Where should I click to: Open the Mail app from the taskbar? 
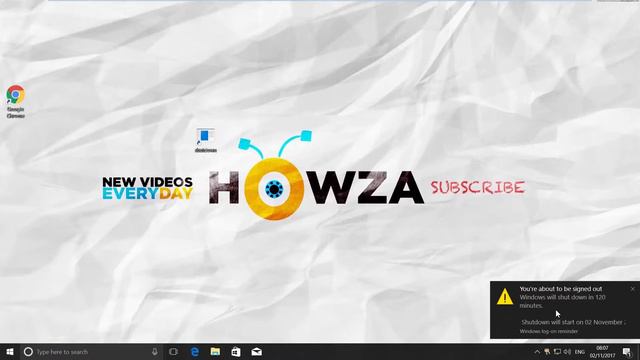tap(256, 352)
